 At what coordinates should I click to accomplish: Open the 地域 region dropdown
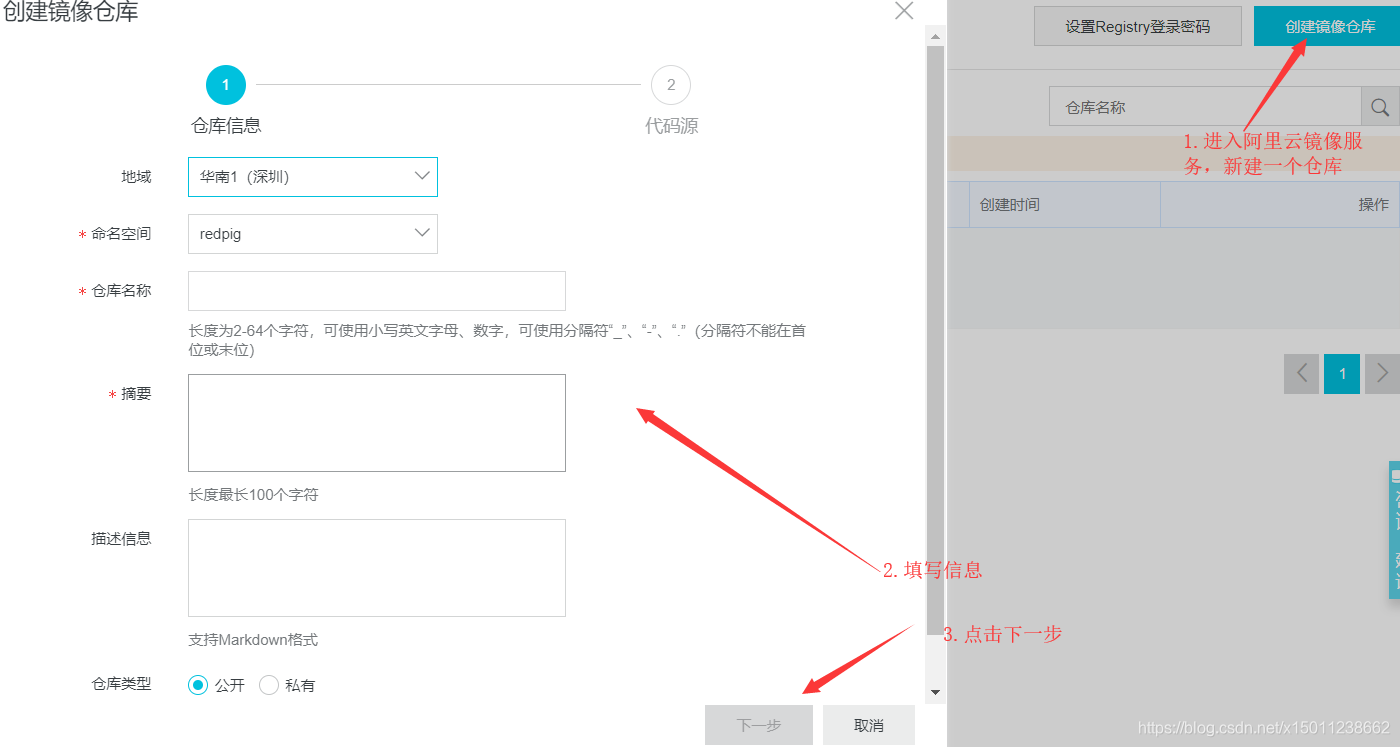[x=313, y=177]
